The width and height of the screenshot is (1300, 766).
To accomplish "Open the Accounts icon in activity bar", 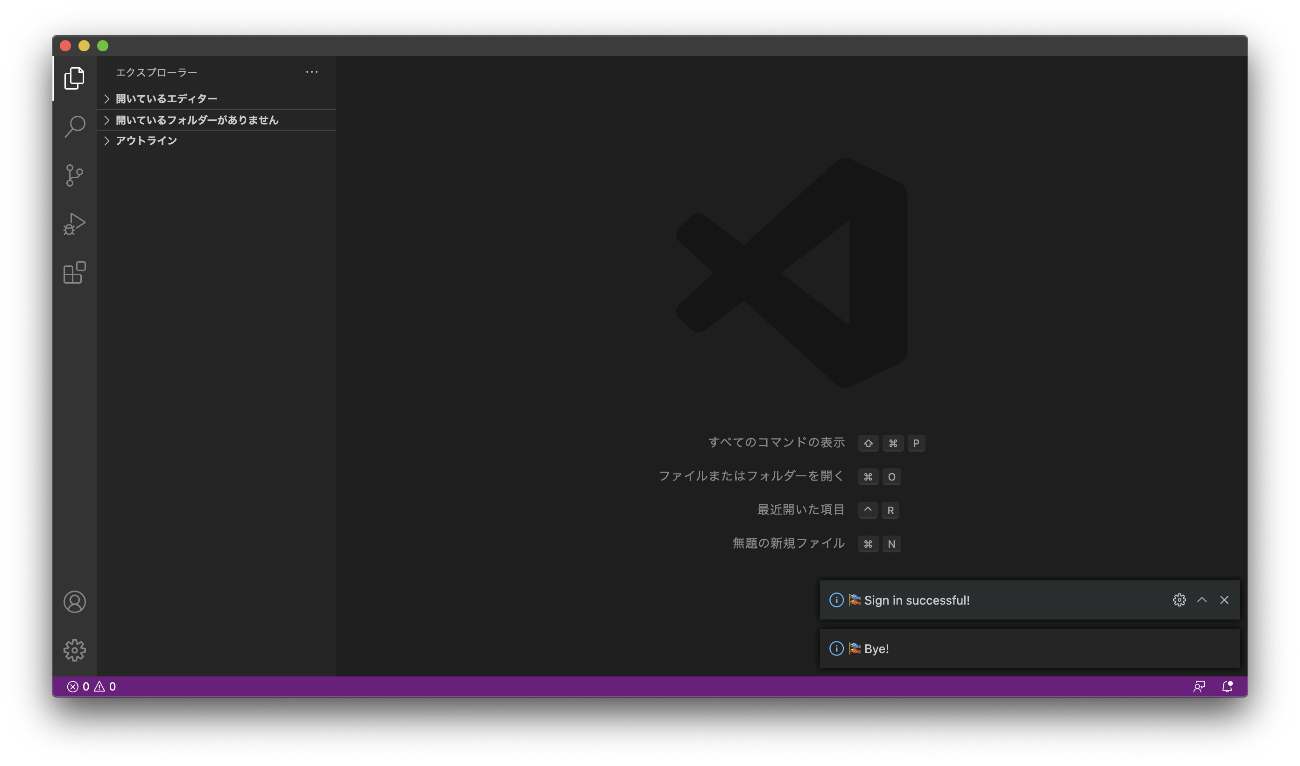I will coord(74,602).
